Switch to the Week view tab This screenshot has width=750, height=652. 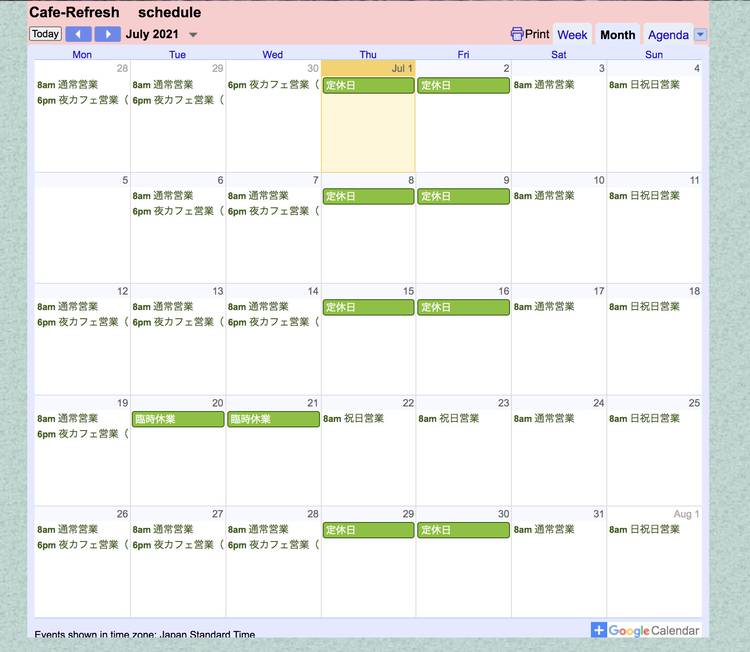[572, 34]
